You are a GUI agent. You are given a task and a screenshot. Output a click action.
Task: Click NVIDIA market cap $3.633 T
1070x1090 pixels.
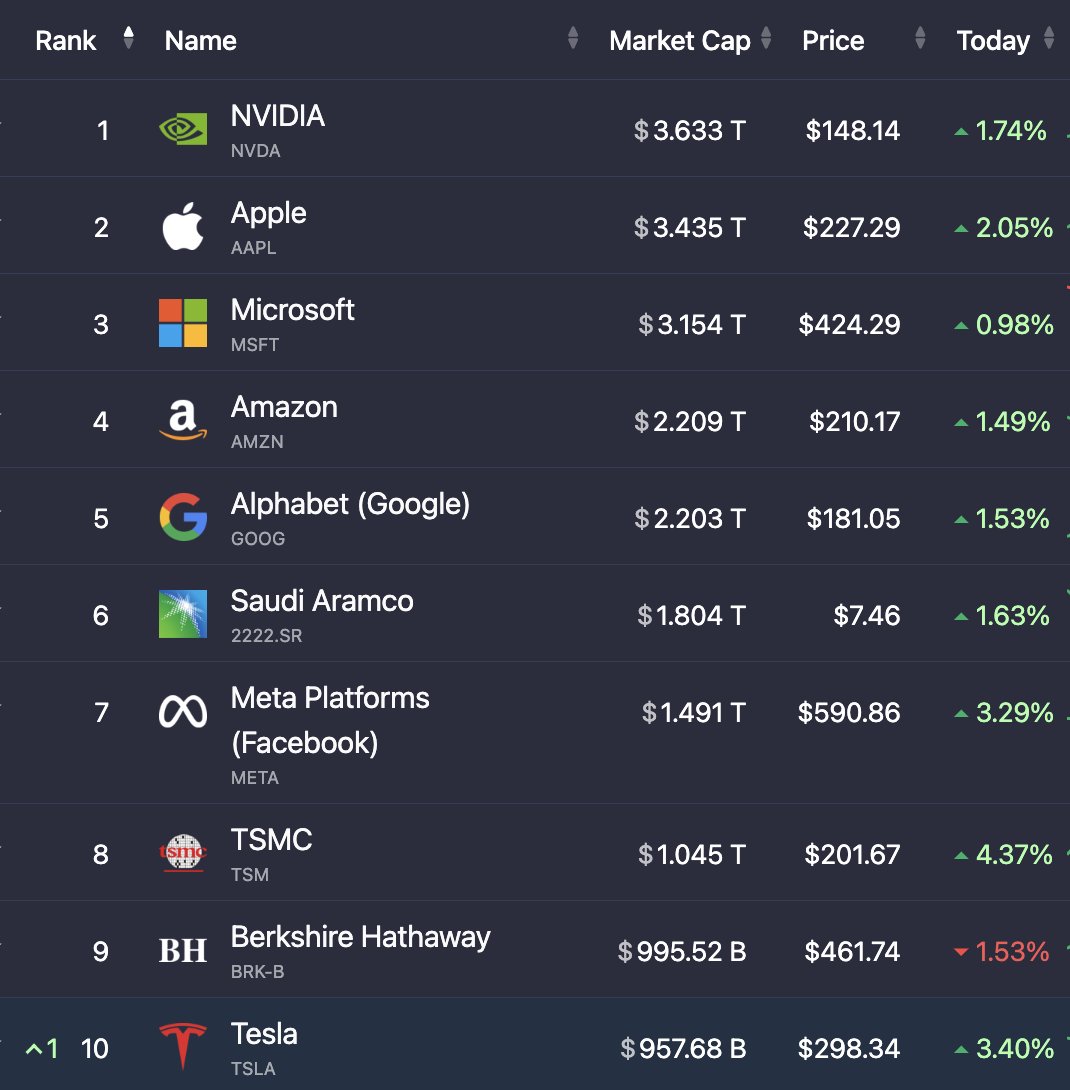pyautogui.click(x=690, y=130)
